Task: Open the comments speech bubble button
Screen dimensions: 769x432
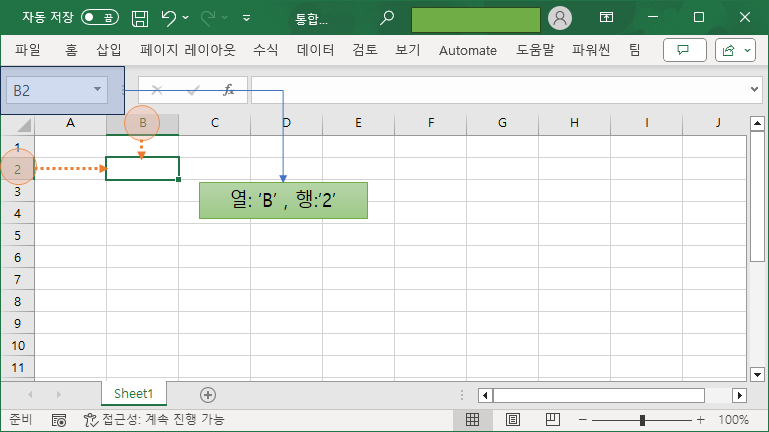Action: [684, 50]
